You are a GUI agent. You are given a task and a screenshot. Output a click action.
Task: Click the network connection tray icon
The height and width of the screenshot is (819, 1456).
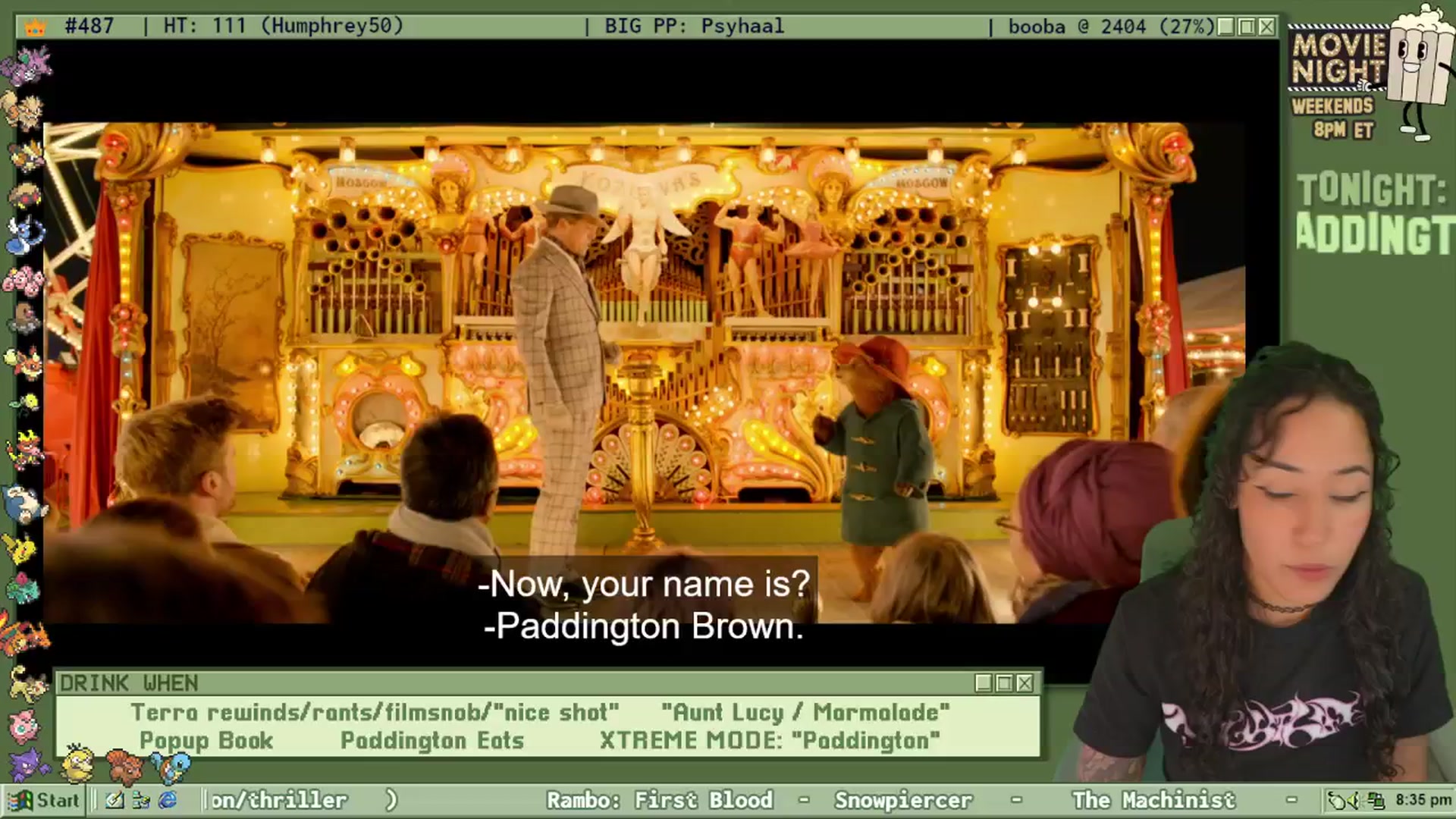pos(1376,801)
